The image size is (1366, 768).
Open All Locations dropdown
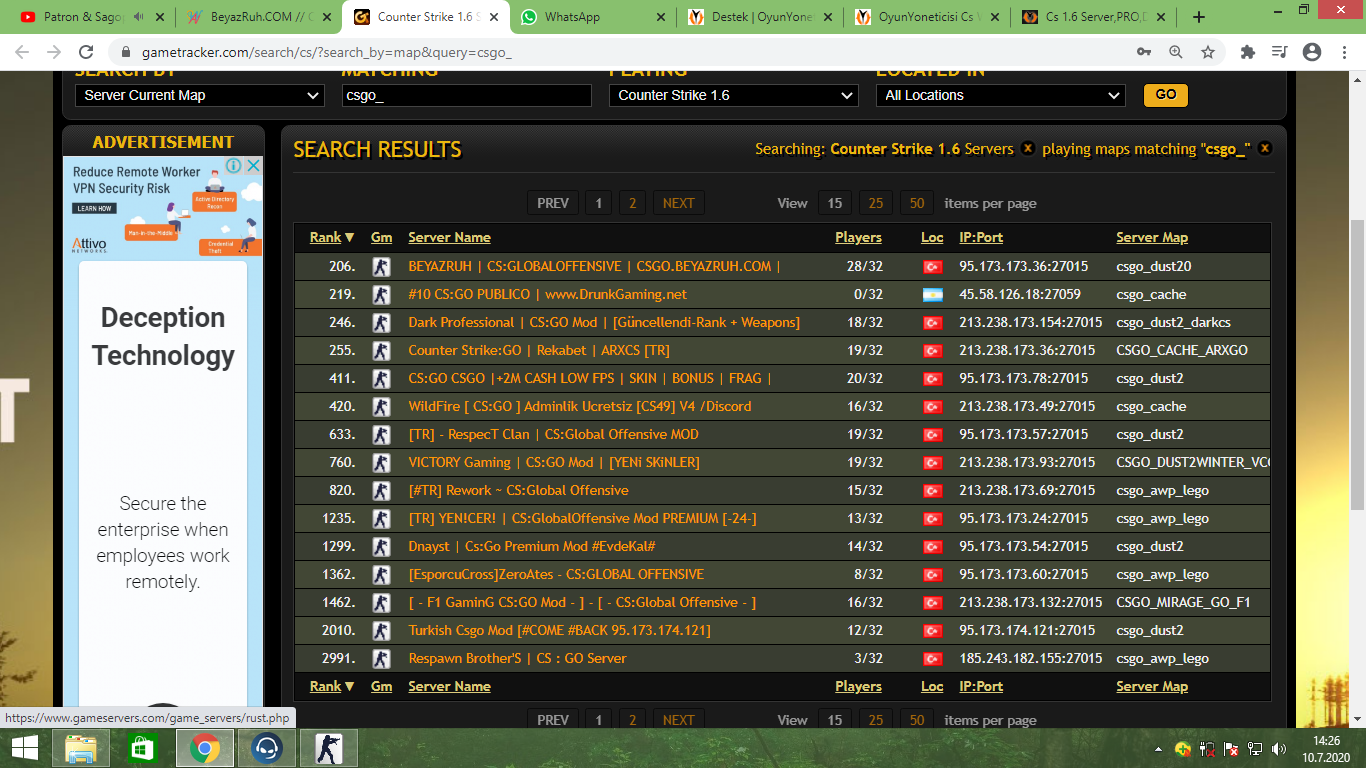tap(1001, 95)
